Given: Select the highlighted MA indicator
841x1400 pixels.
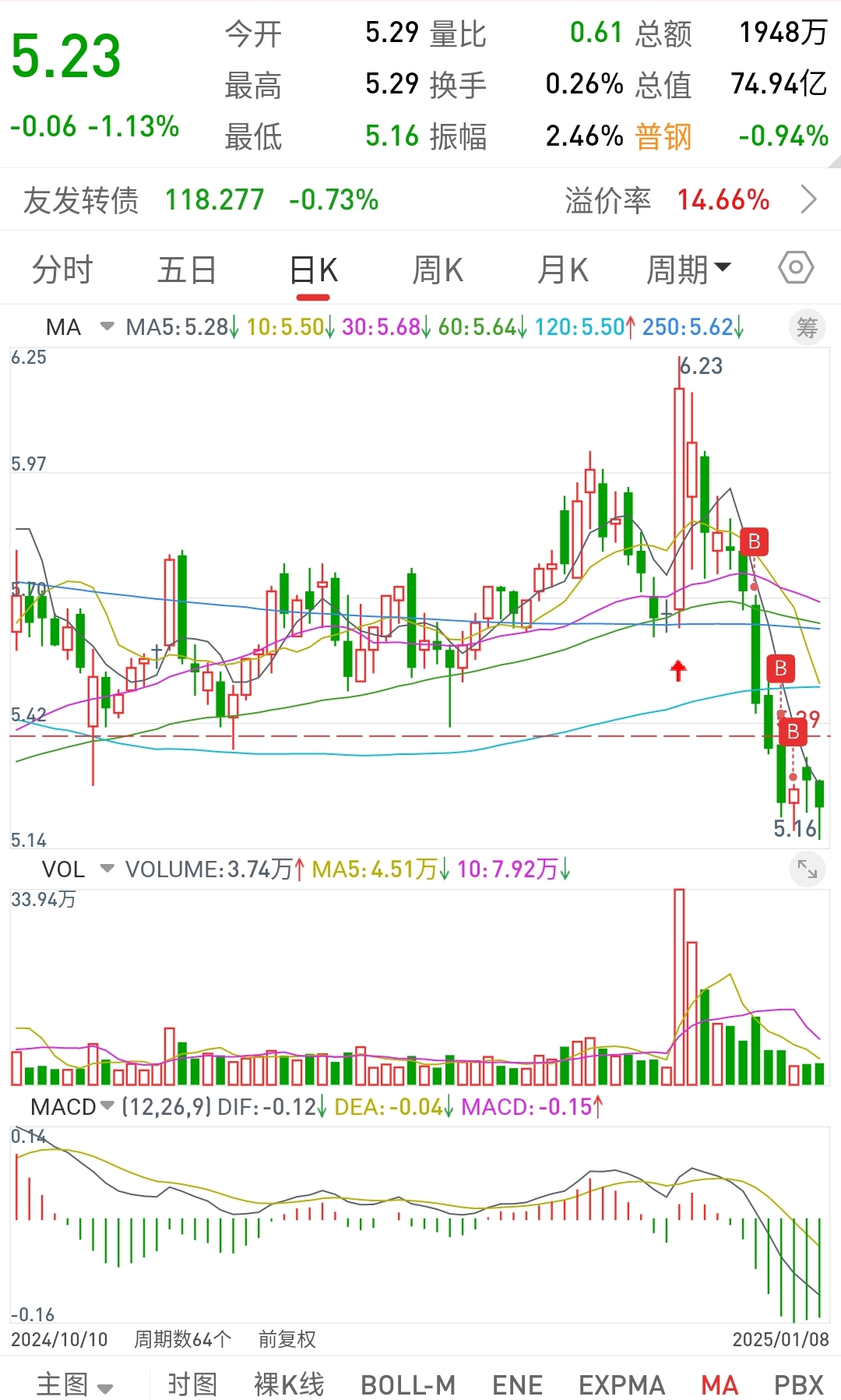Looking at the screenshot, I should (720, 1384).
